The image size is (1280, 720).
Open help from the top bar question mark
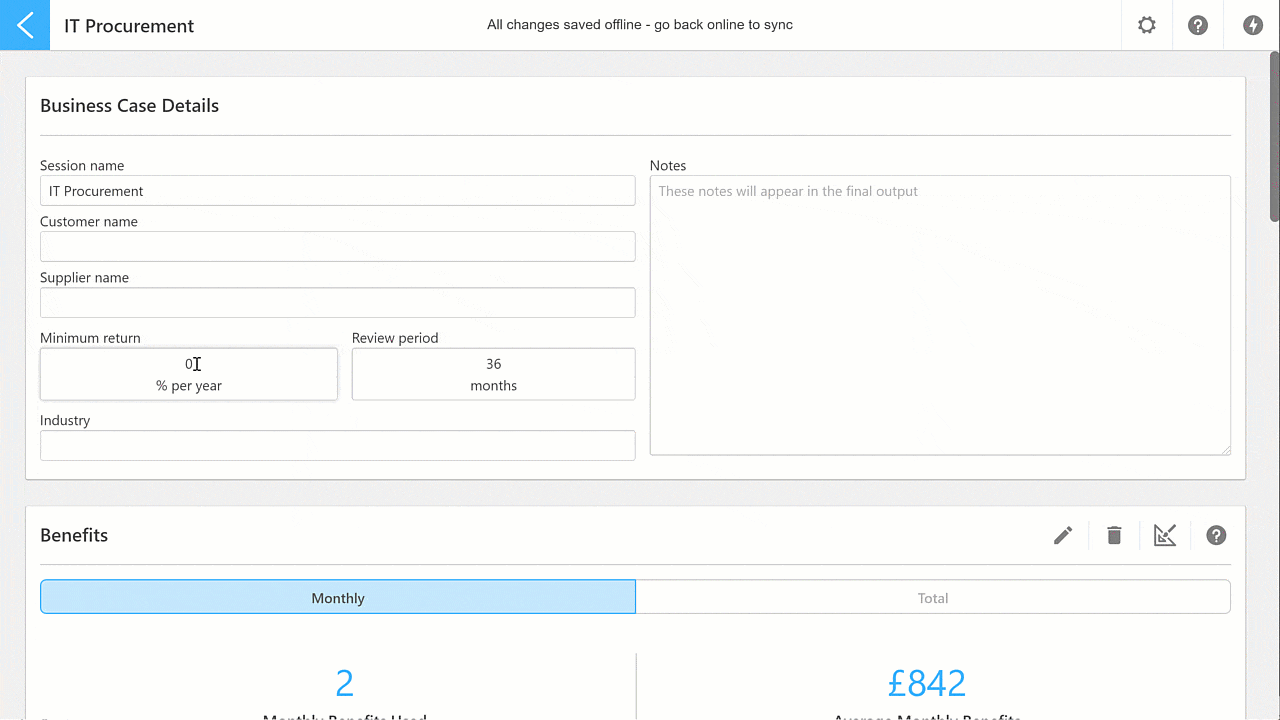point(1198,25)
